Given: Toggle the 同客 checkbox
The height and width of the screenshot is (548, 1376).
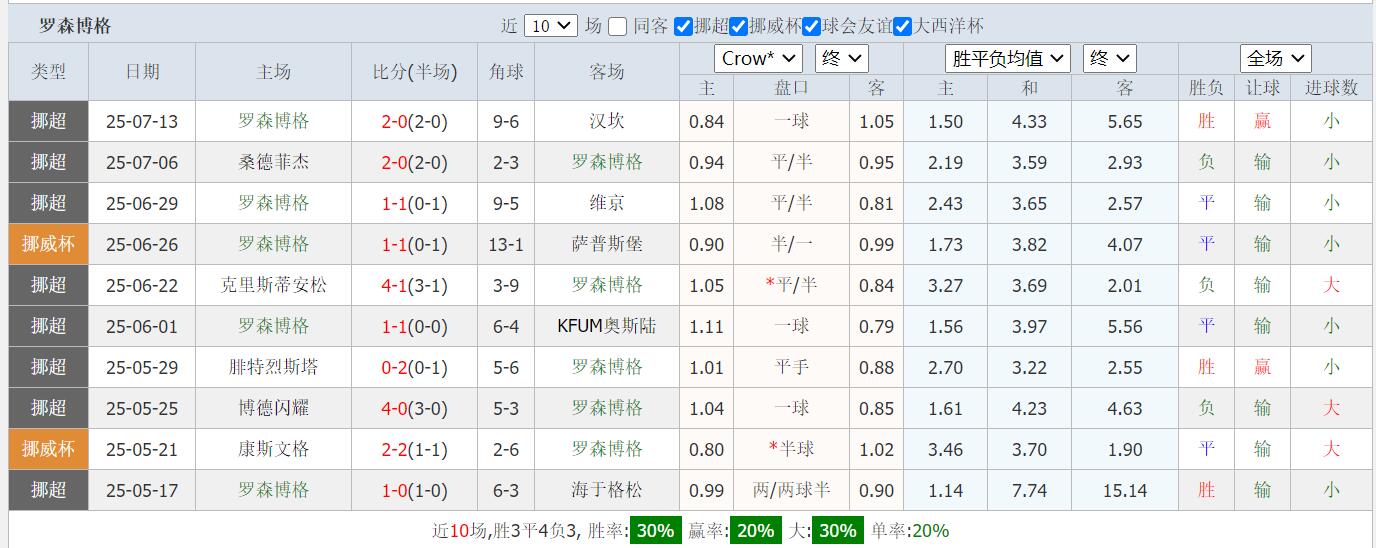Looking at the screenshot, I should coord(618,27).
